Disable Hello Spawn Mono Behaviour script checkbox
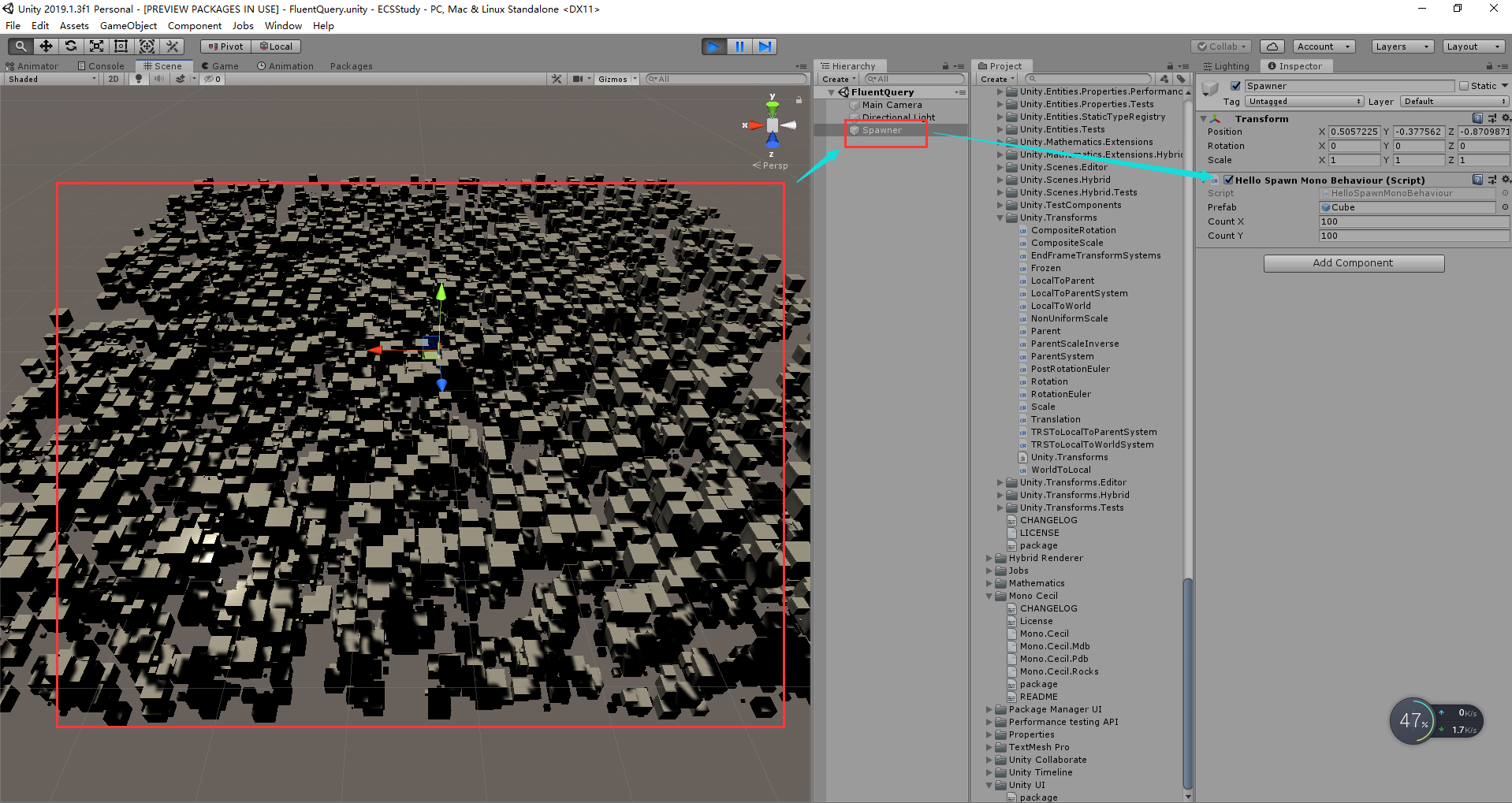1512x803 pixels. tap(1228, 180)
